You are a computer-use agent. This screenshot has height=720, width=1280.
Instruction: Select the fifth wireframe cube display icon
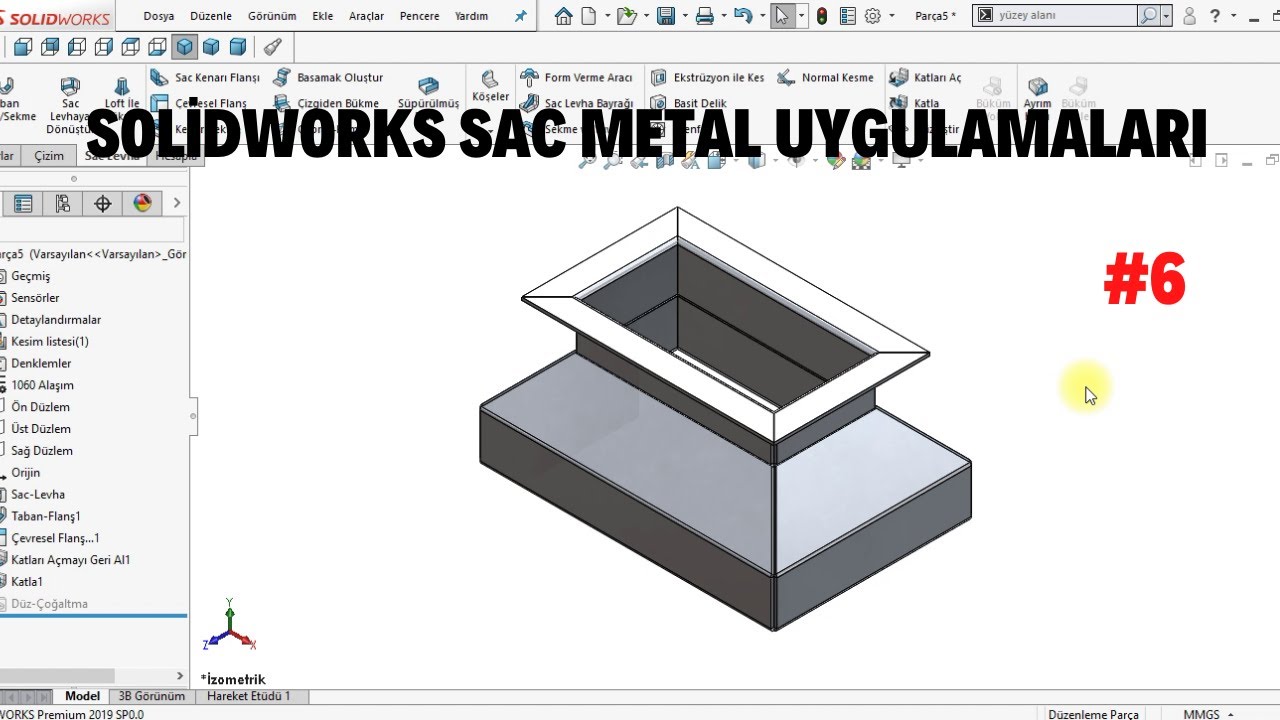tap(130, 47)
